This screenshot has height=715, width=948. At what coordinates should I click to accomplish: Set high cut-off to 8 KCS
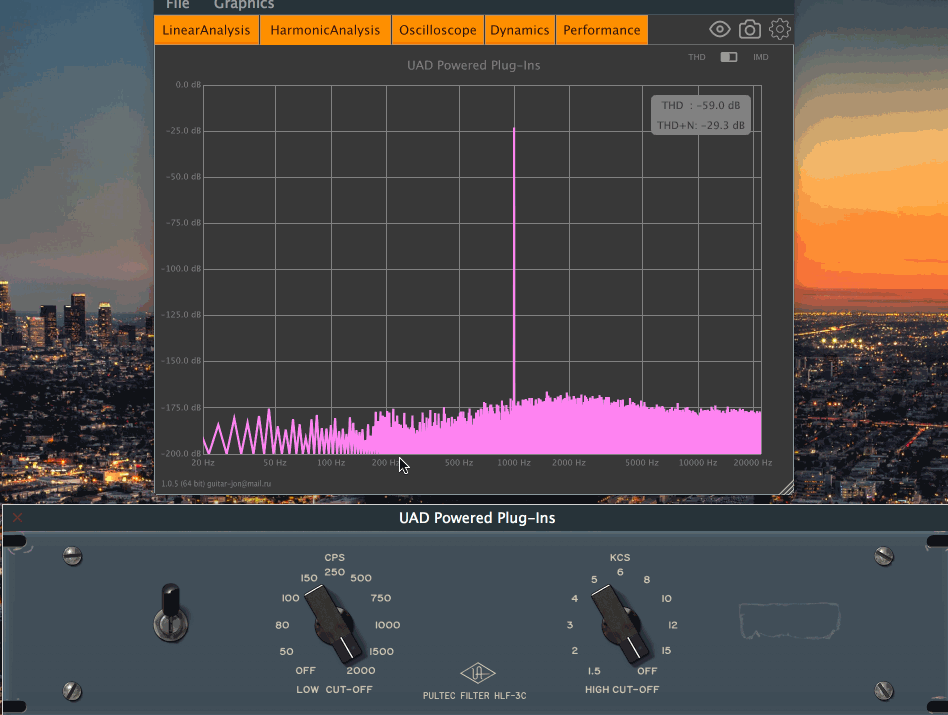pos(646,580)
